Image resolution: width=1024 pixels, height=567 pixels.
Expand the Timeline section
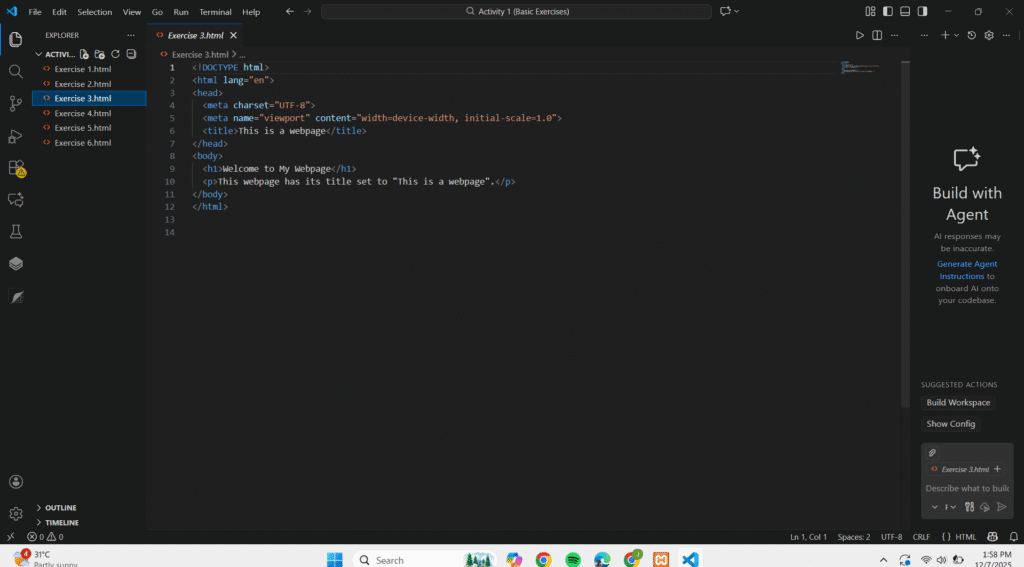[61, 522]
